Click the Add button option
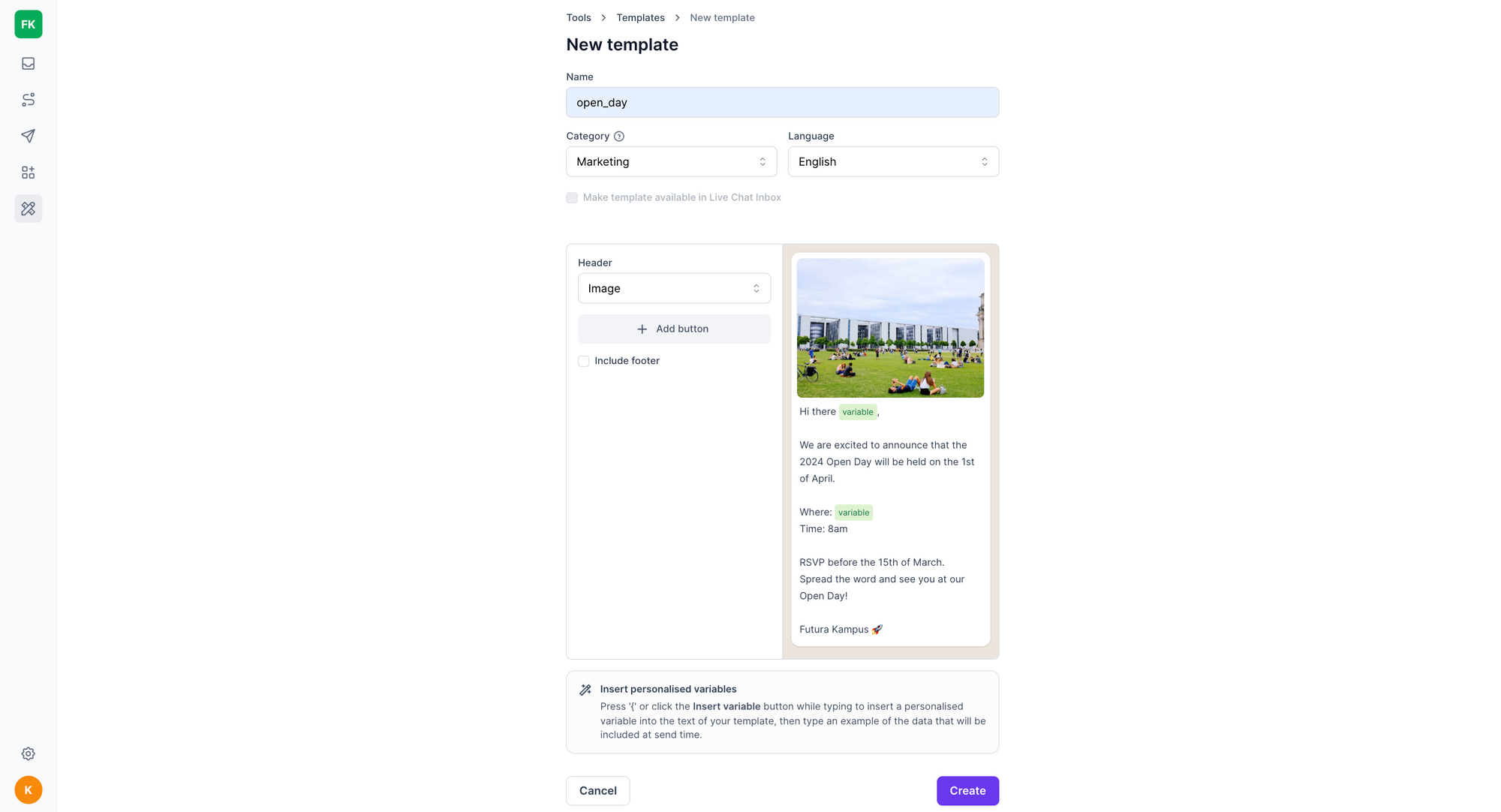Viewport: 1501px width, 812px height. pos(674,329)
